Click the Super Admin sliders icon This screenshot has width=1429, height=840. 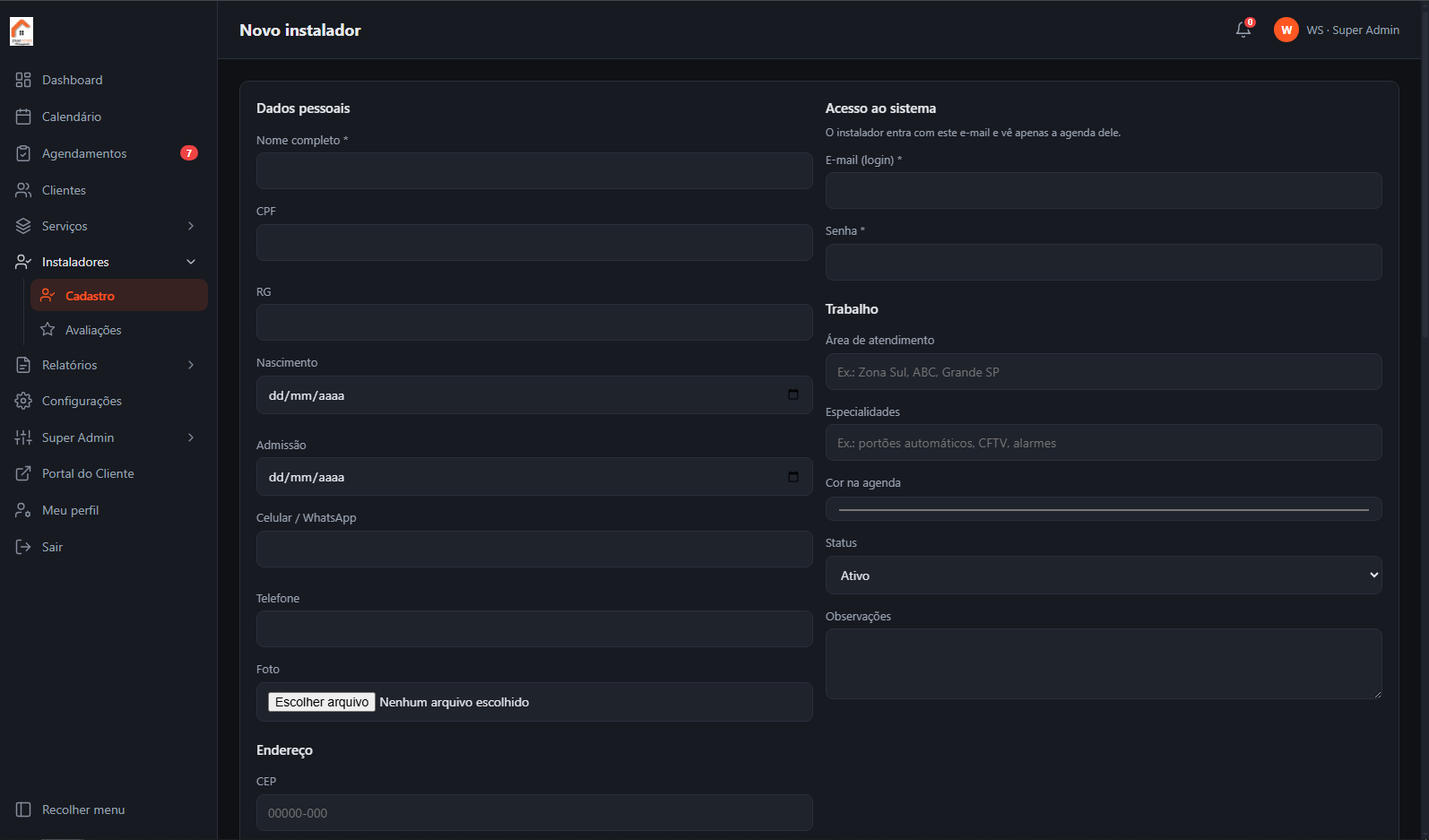coord(23,437)
